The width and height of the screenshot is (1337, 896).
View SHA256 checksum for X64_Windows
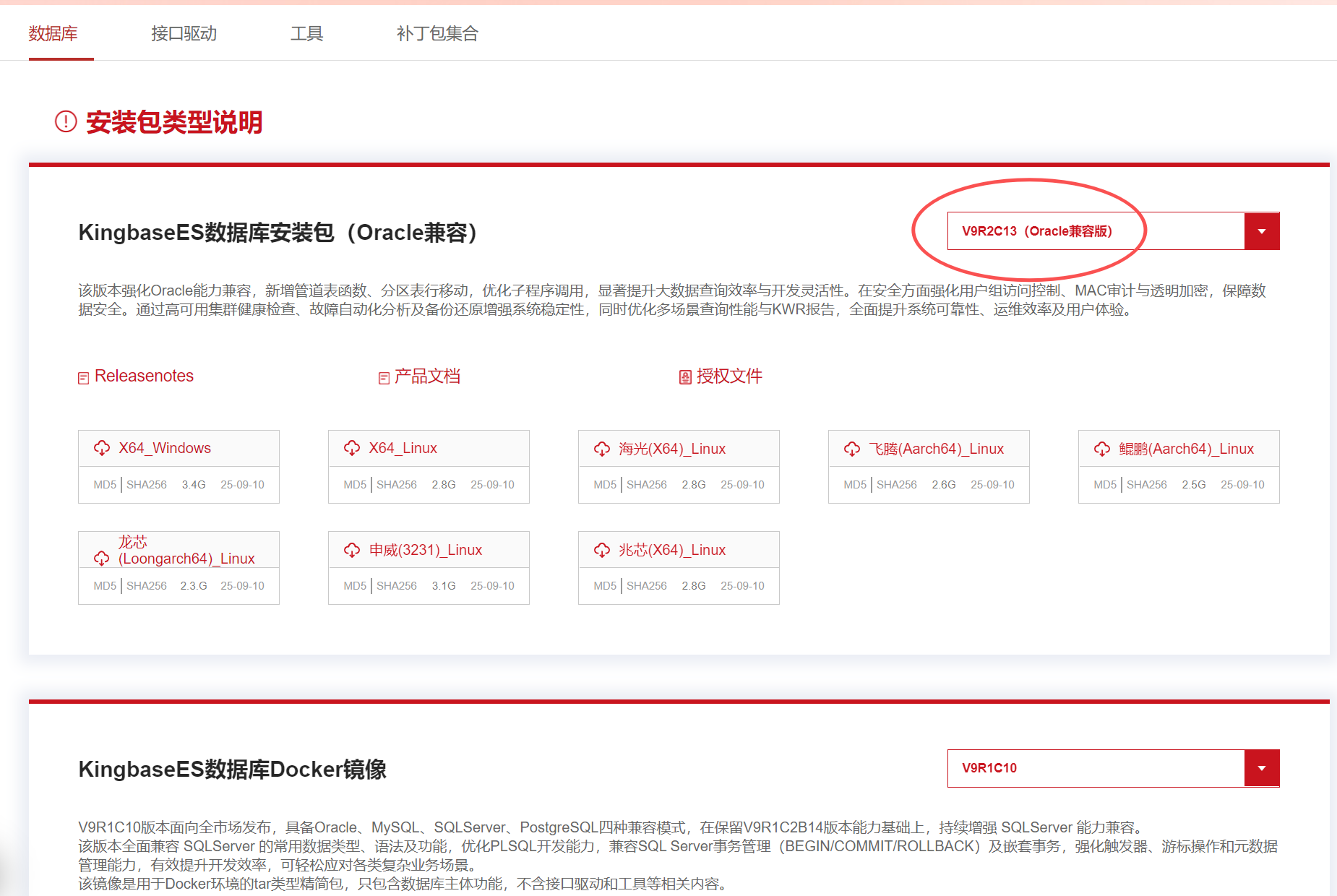(147, 485)
